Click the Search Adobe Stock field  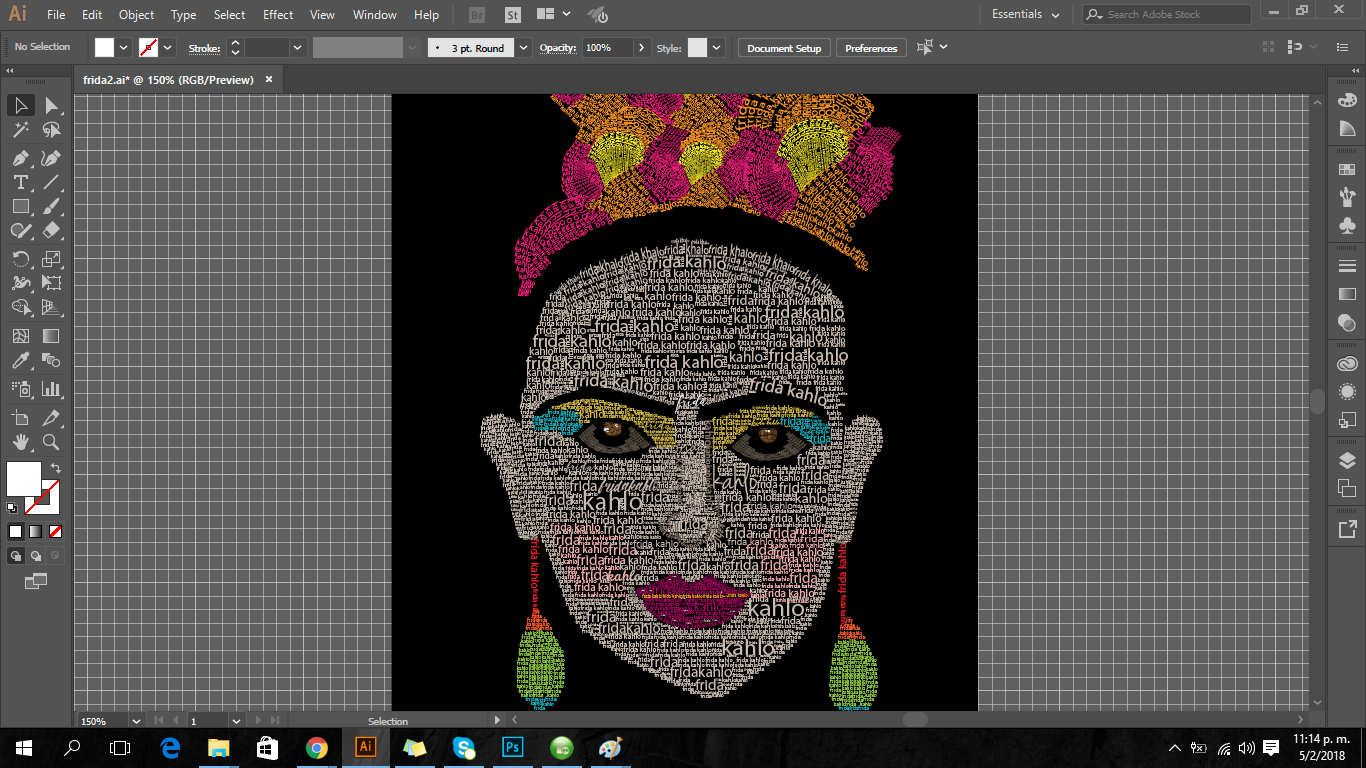click(x=1167, y=14)
